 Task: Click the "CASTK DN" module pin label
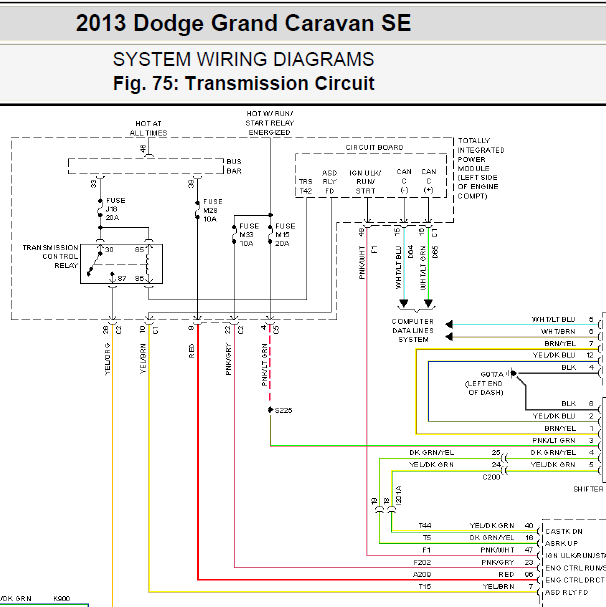564,532
